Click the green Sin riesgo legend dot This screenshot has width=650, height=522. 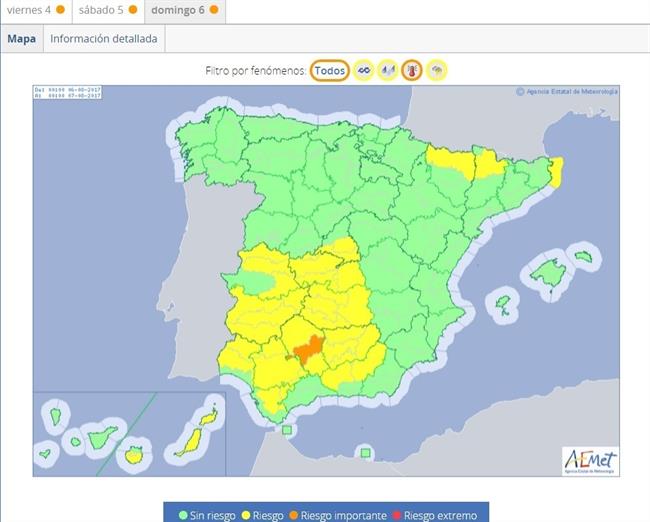[x=183, y=515]
